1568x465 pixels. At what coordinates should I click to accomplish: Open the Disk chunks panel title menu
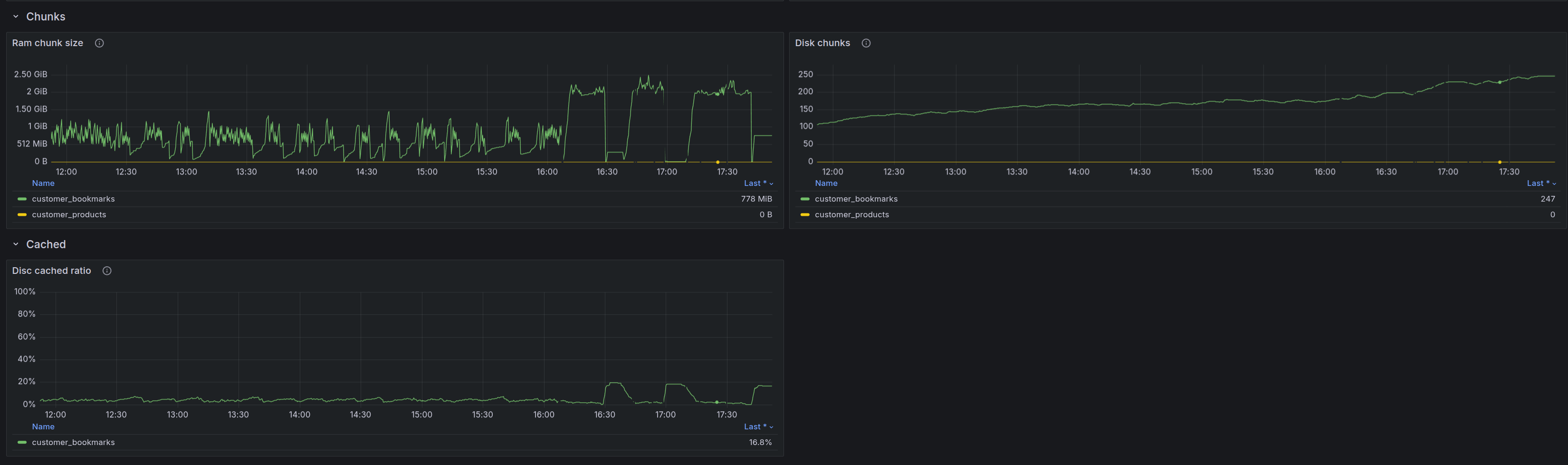[822, 43]
